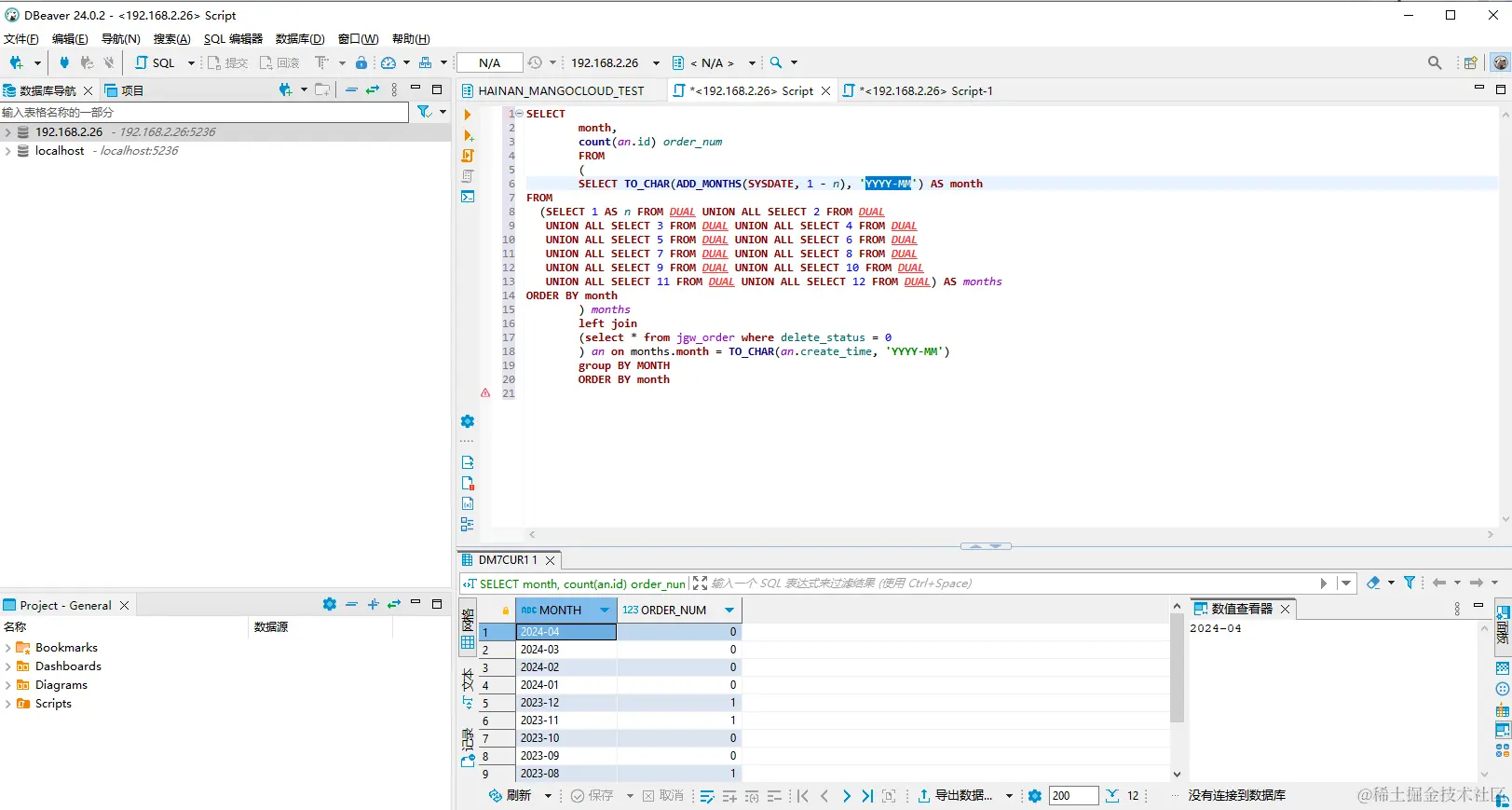Image resolution: width=1512 pixels, height=810 pixels.
Task: Click the fetch size field showing 200
Action: (x=1073, y=795)
